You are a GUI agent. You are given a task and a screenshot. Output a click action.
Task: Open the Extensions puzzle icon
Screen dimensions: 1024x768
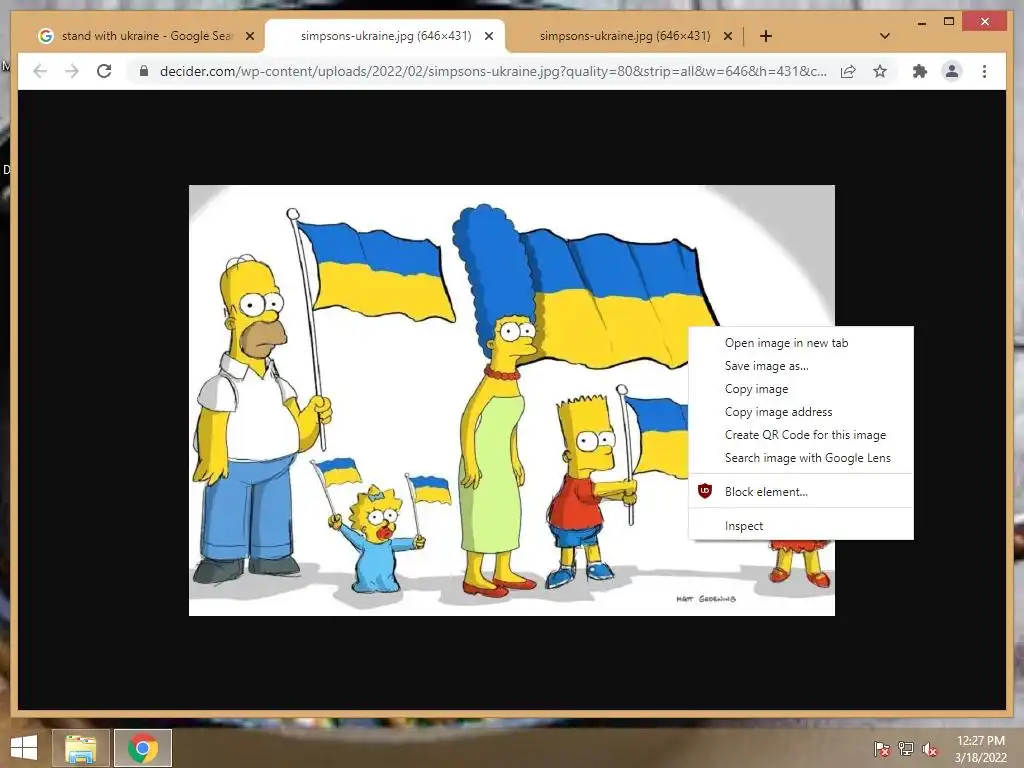click(920, 71)
